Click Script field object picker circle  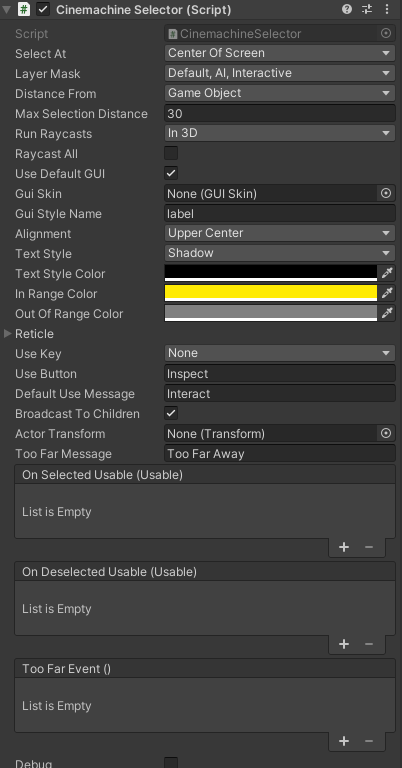click(x=386, y=33)
